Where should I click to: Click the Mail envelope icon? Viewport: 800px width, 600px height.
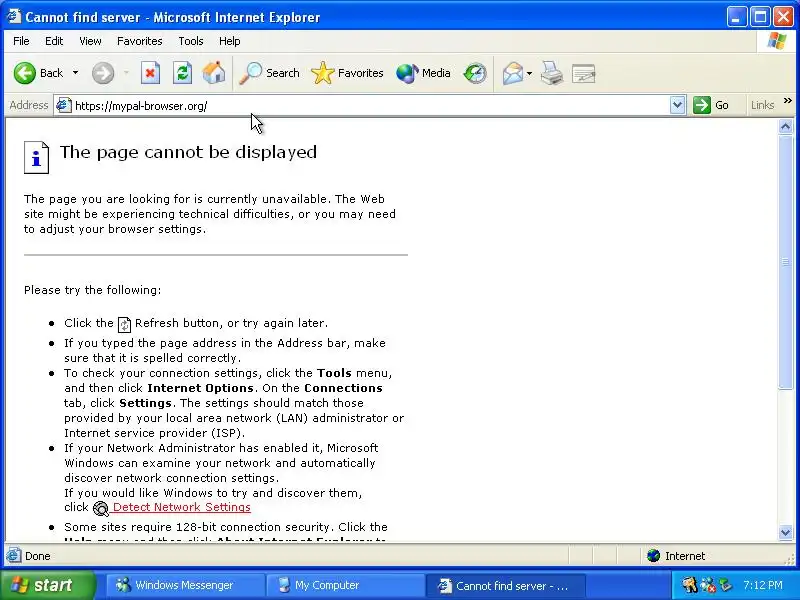point(513,73)
